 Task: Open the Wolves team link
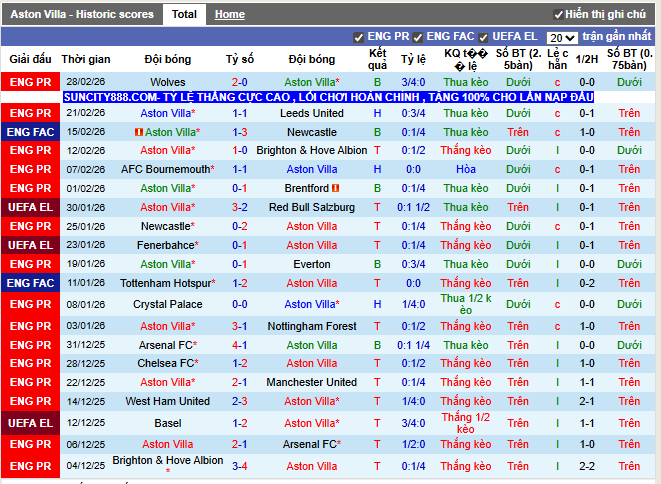click(168, 82)
